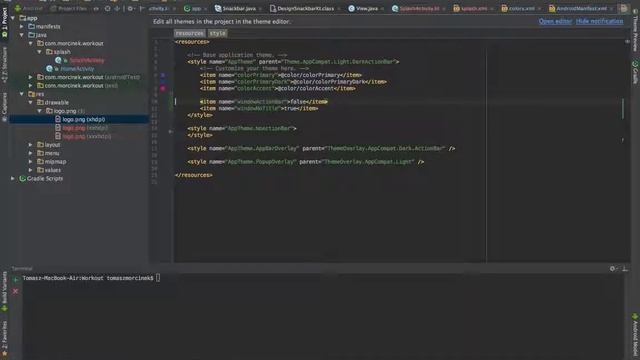
Task: Close the colors.xml tab
Action: click(539, 9)
